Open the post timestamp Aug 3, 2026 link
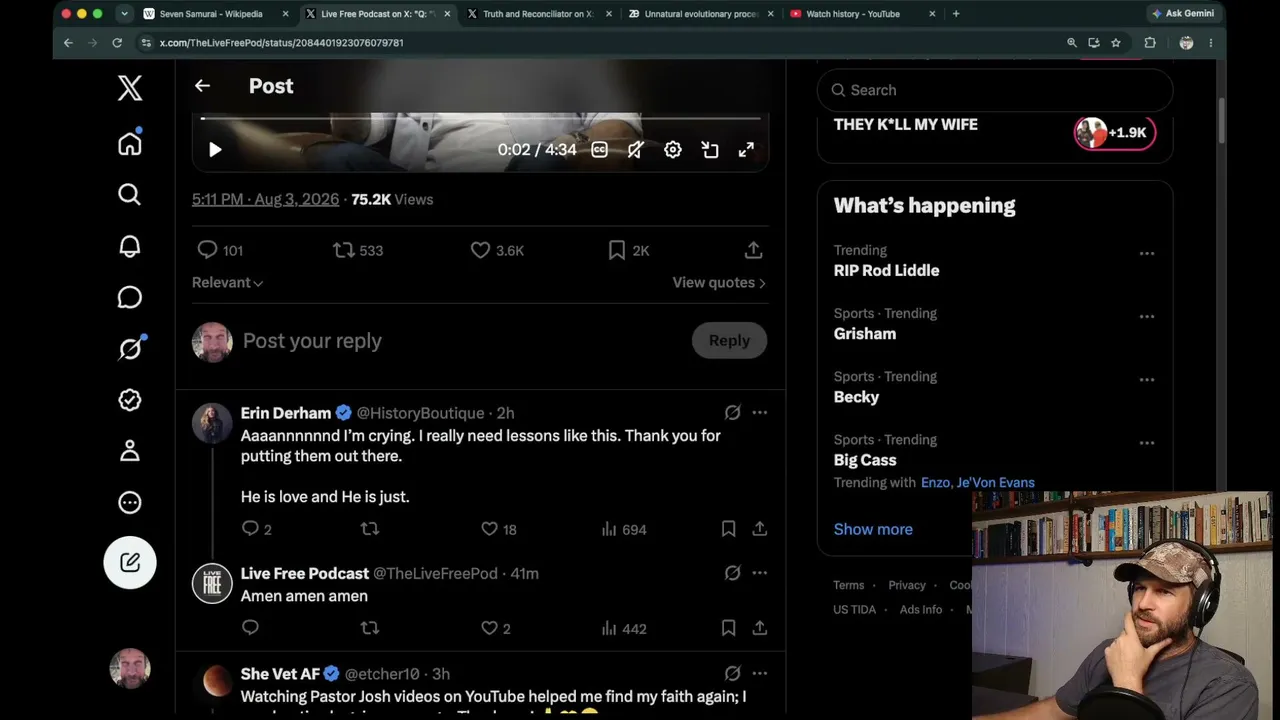The height and width of the screenshot is (720, 1280). 265,199
